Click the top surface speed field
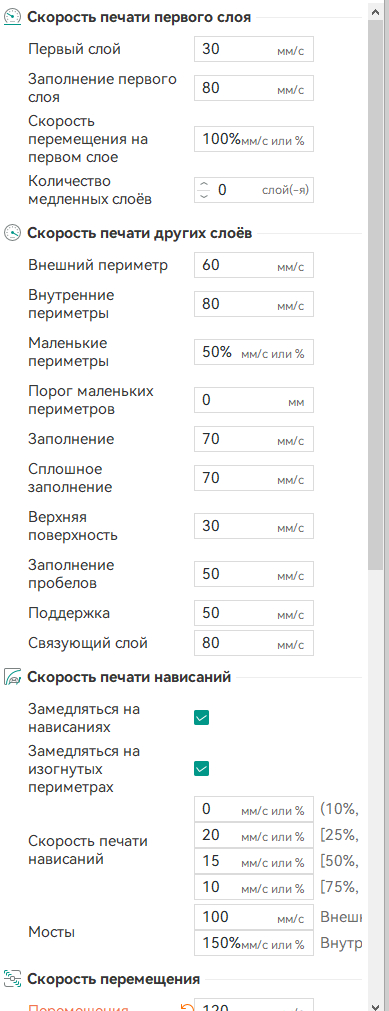 point(254,526)
